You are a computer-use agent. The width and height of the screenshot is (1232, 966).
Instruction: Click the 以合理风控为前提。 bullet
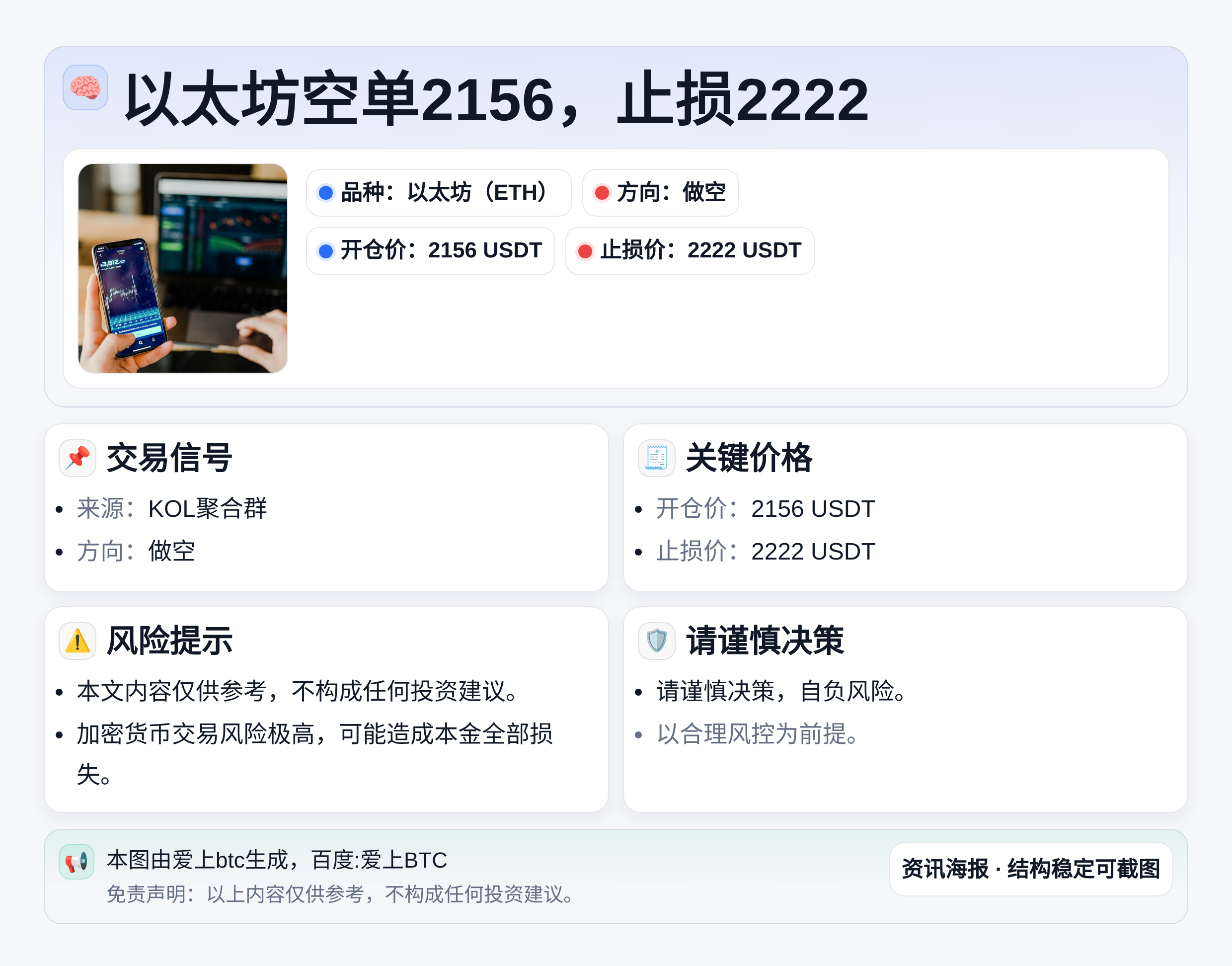(758, 734)
